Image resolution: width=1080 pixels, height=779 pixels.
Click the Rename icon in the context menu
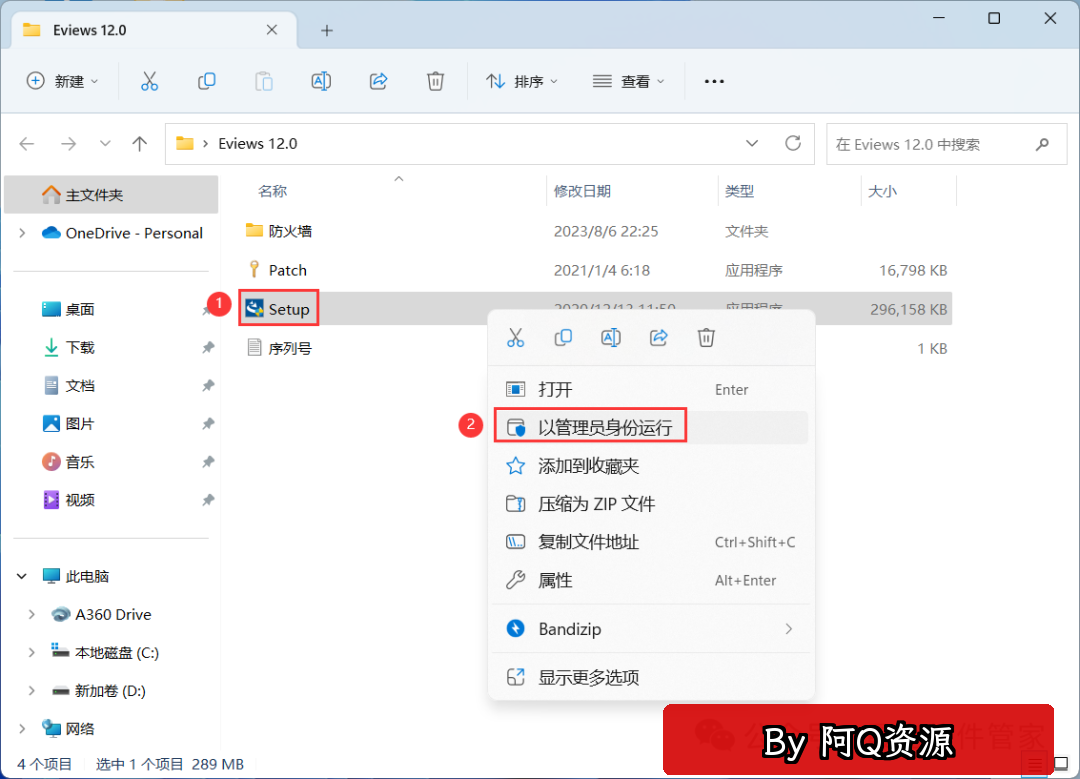click(x=611, y=337)
